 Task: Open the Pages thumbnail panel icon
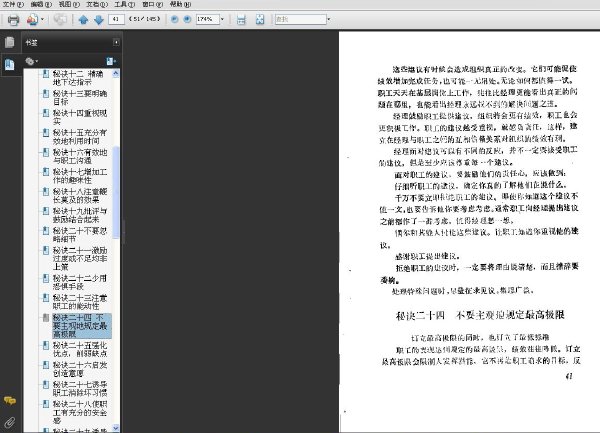pos(10,42)
